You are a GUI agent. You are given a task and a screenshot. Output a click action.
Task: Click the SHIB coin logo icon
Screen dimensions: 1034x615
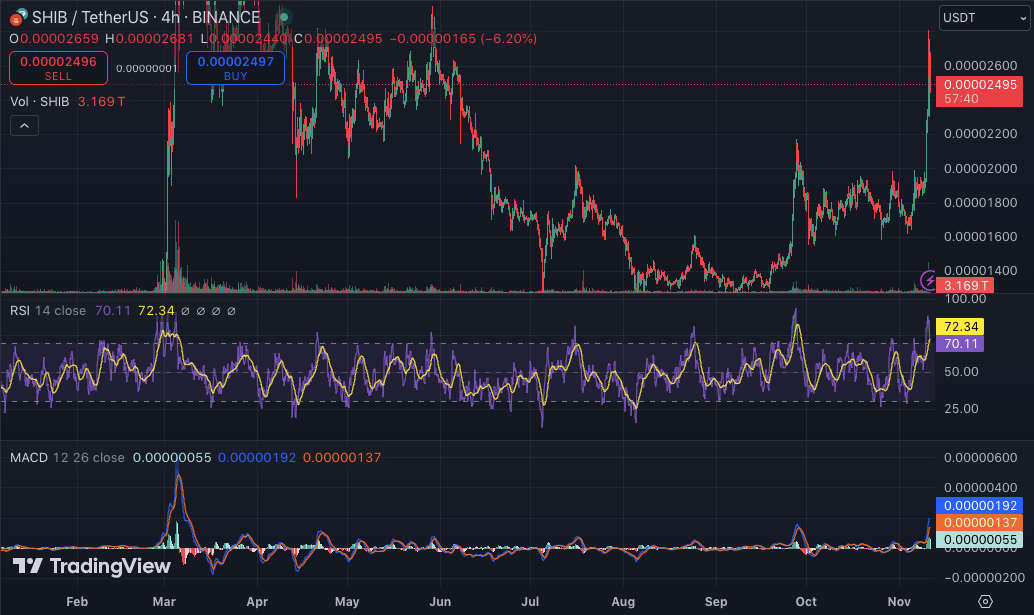tap(18, 17)
